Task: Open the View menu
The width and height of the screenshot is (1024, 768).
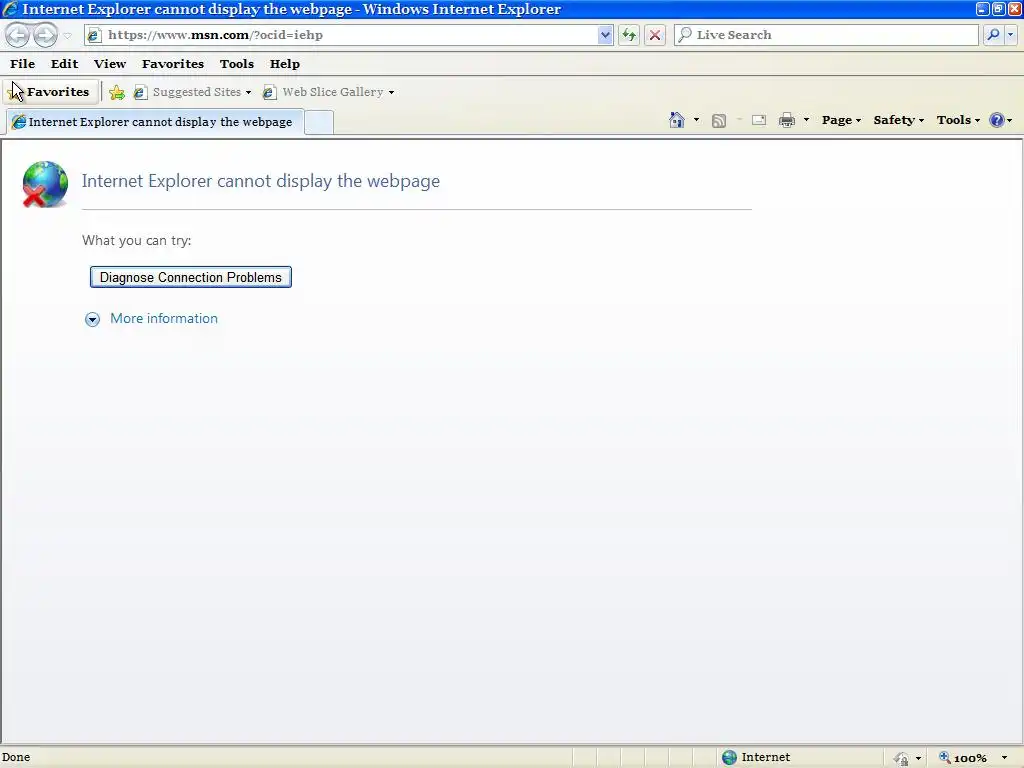Action: pos(110,64)
